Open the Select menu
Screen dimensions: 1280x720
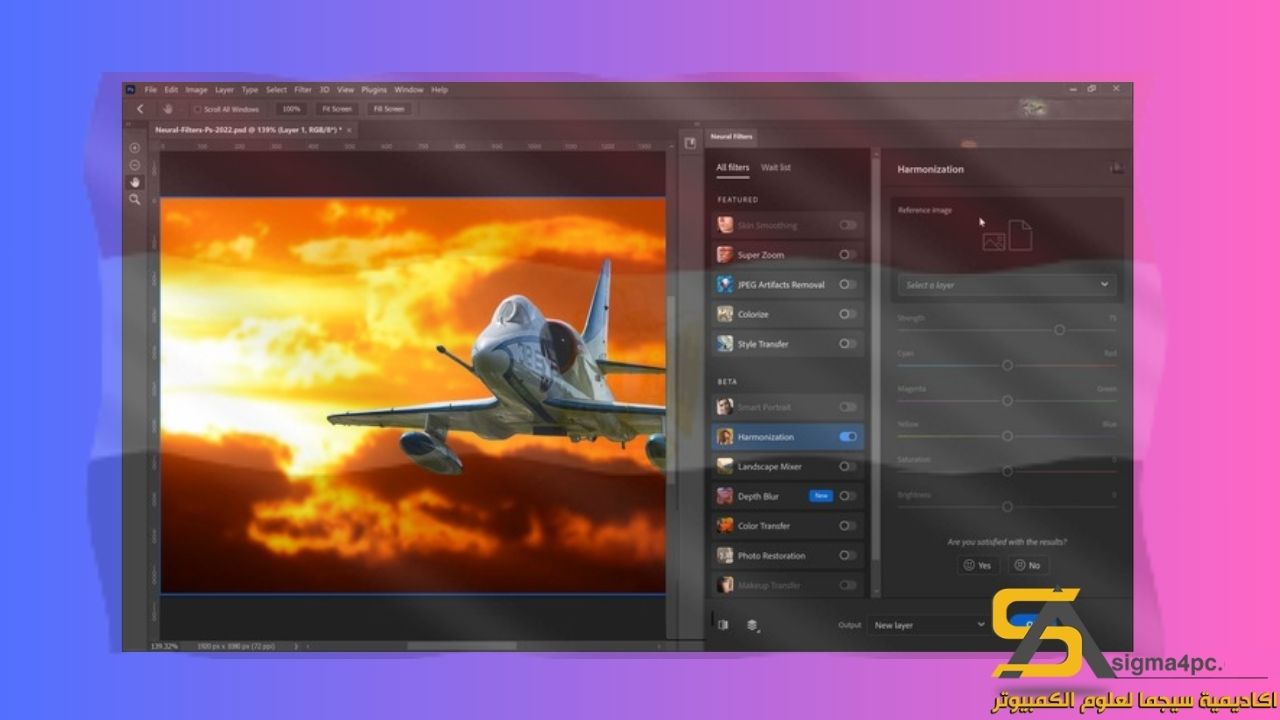click(x=276, y=90)
